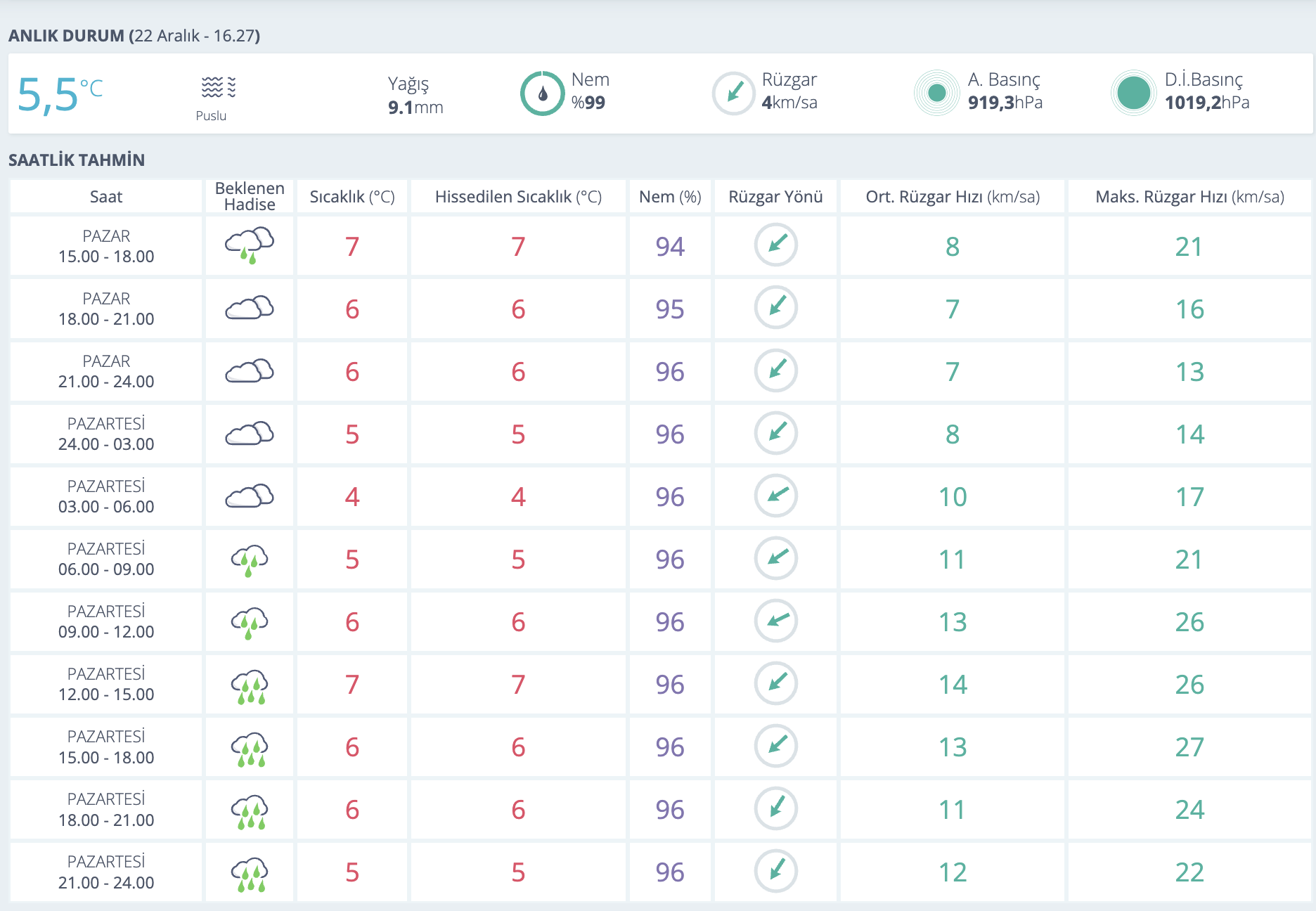Click the Ort. Rüzgar Hızı column header

pos(953,197)
